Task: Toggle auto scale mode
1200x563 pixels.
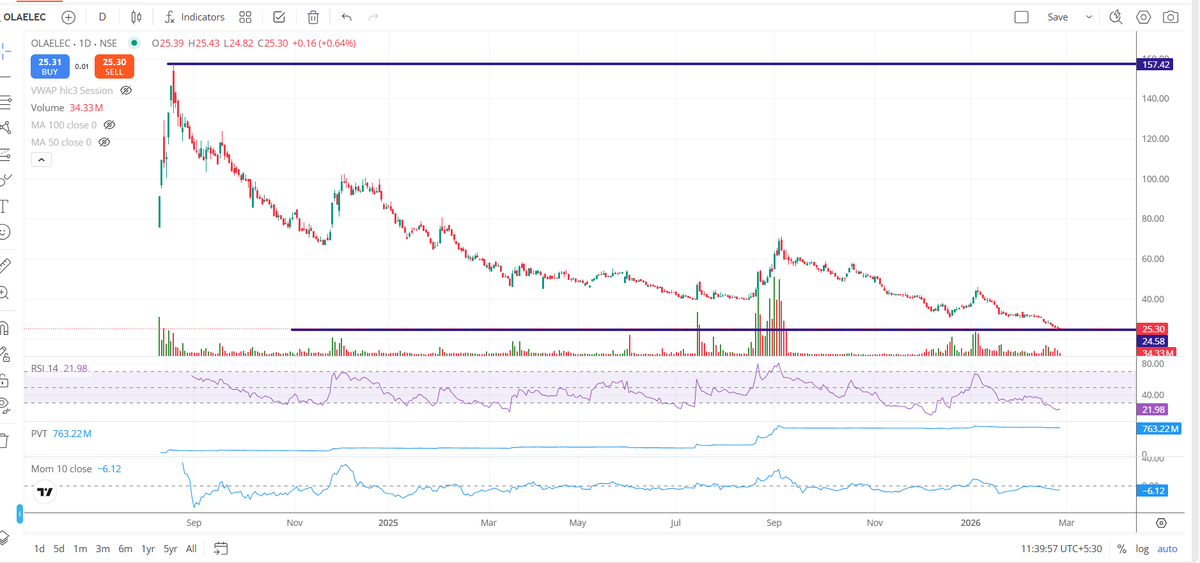Action: pos(1167,549)
